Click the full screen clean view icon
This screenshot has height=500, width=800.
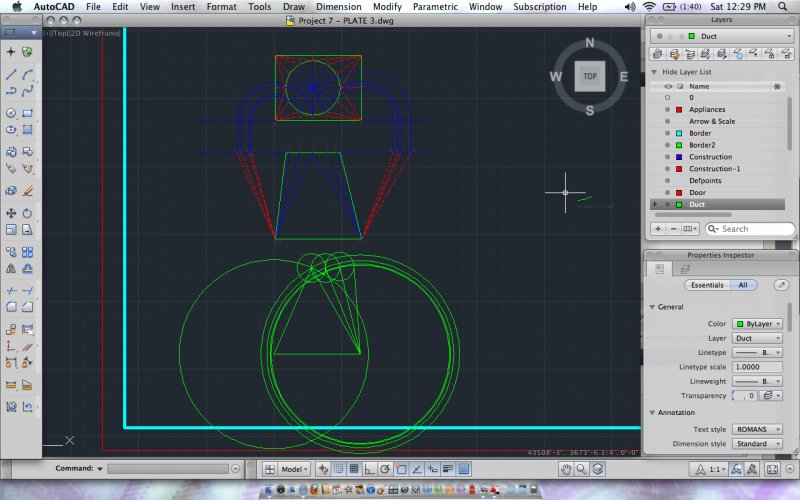772,469
